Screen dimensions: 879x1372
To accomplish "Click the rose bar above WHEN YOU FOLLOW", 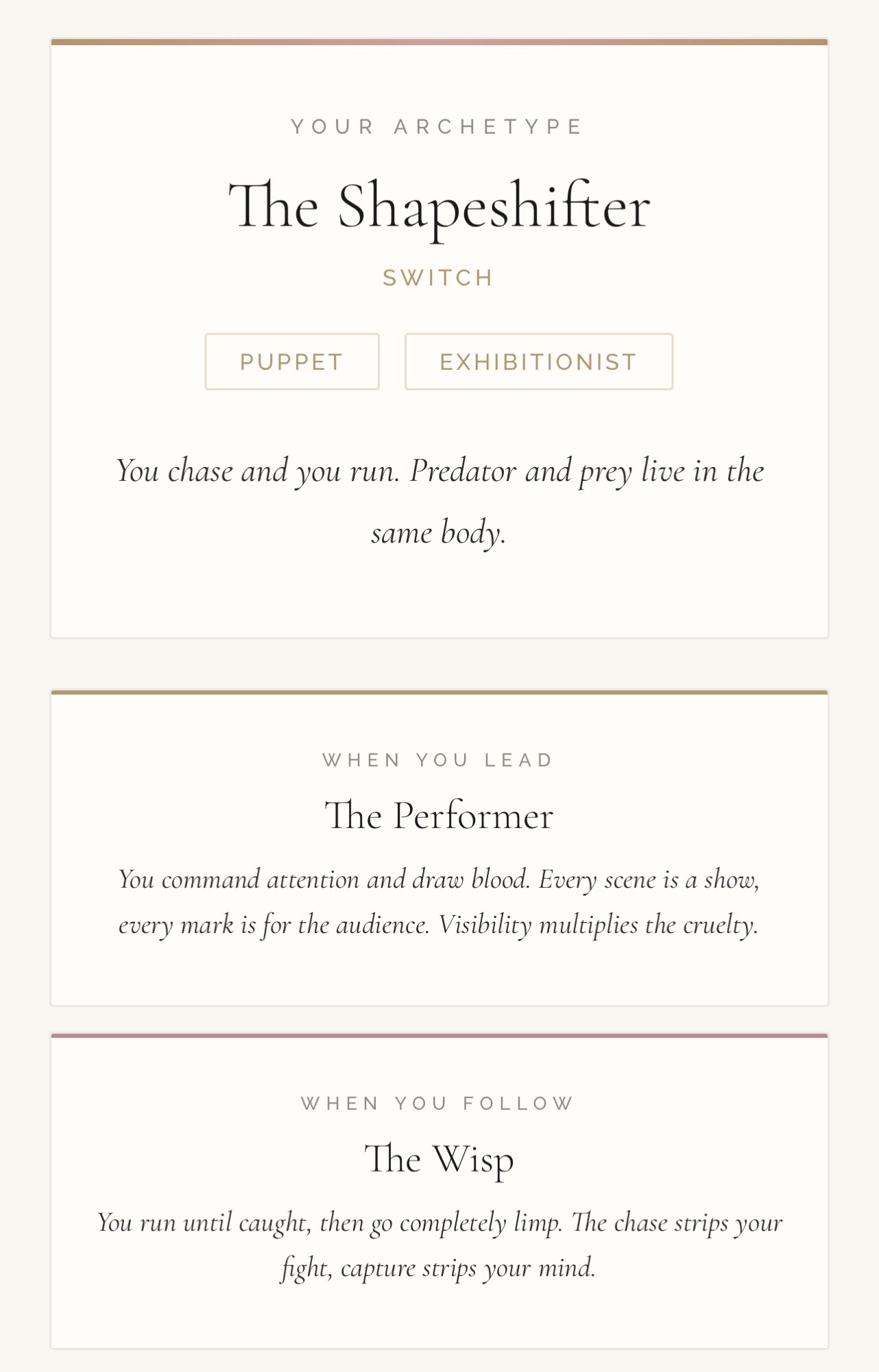I will 439,1036.
